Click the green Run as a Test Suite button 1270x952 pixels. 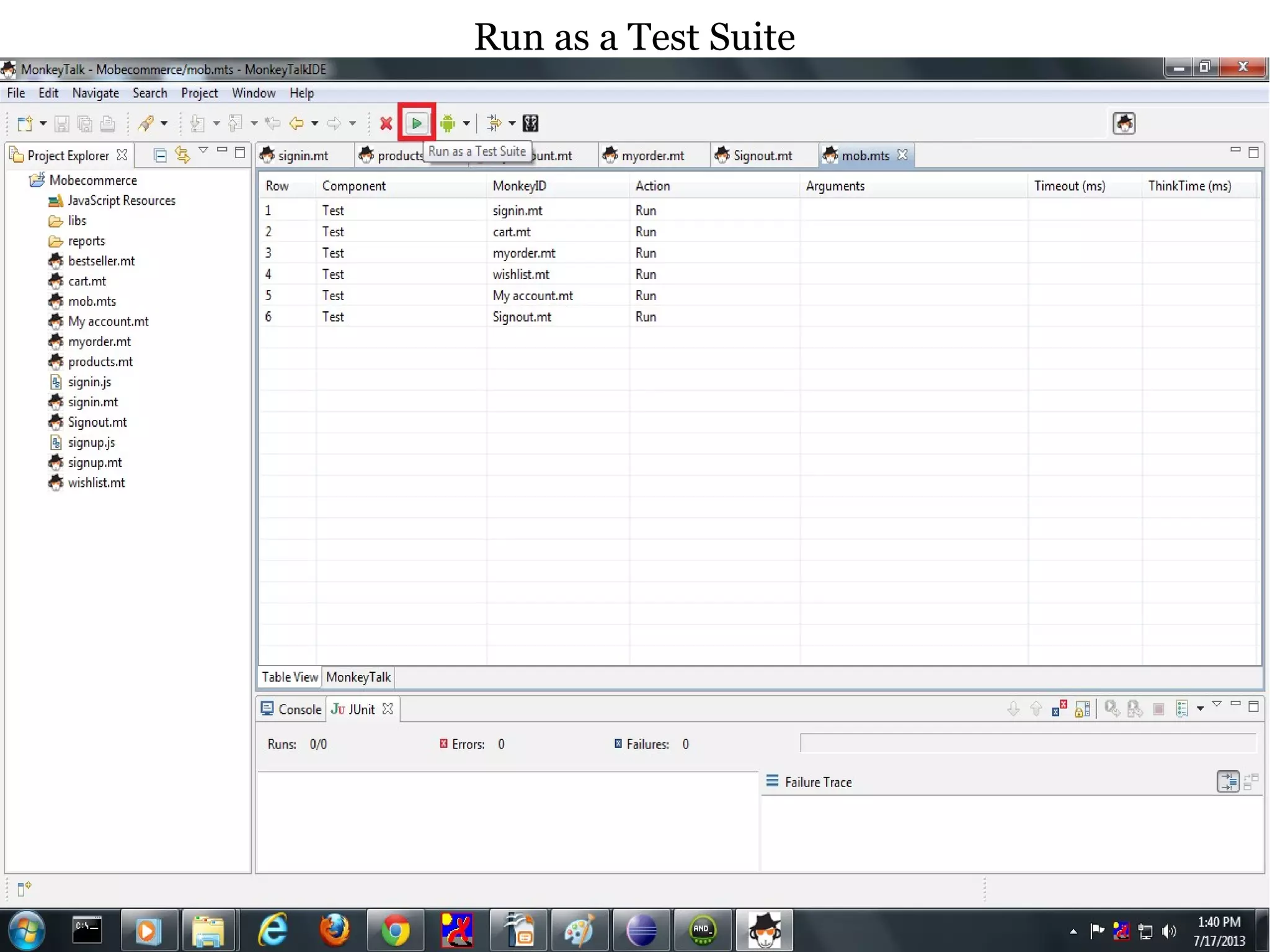tap(417, 123)
